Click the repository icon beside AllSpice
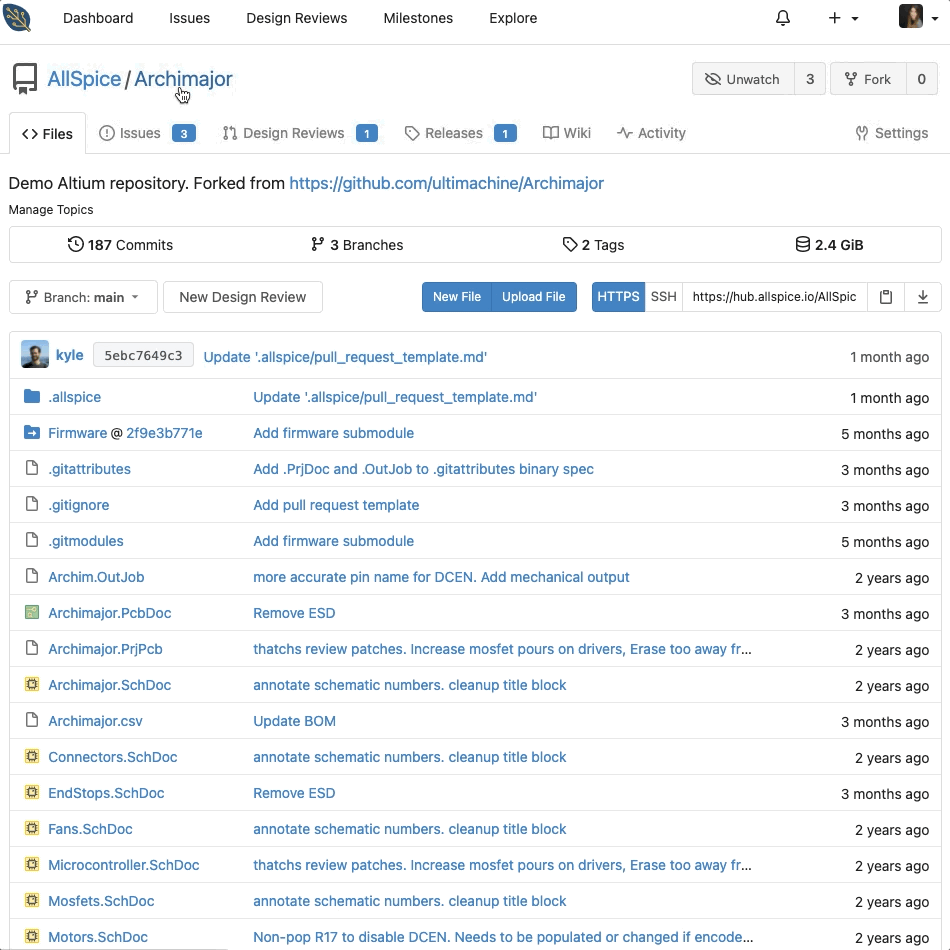Screen dimensions: 950x950 [x=25, y=79]
